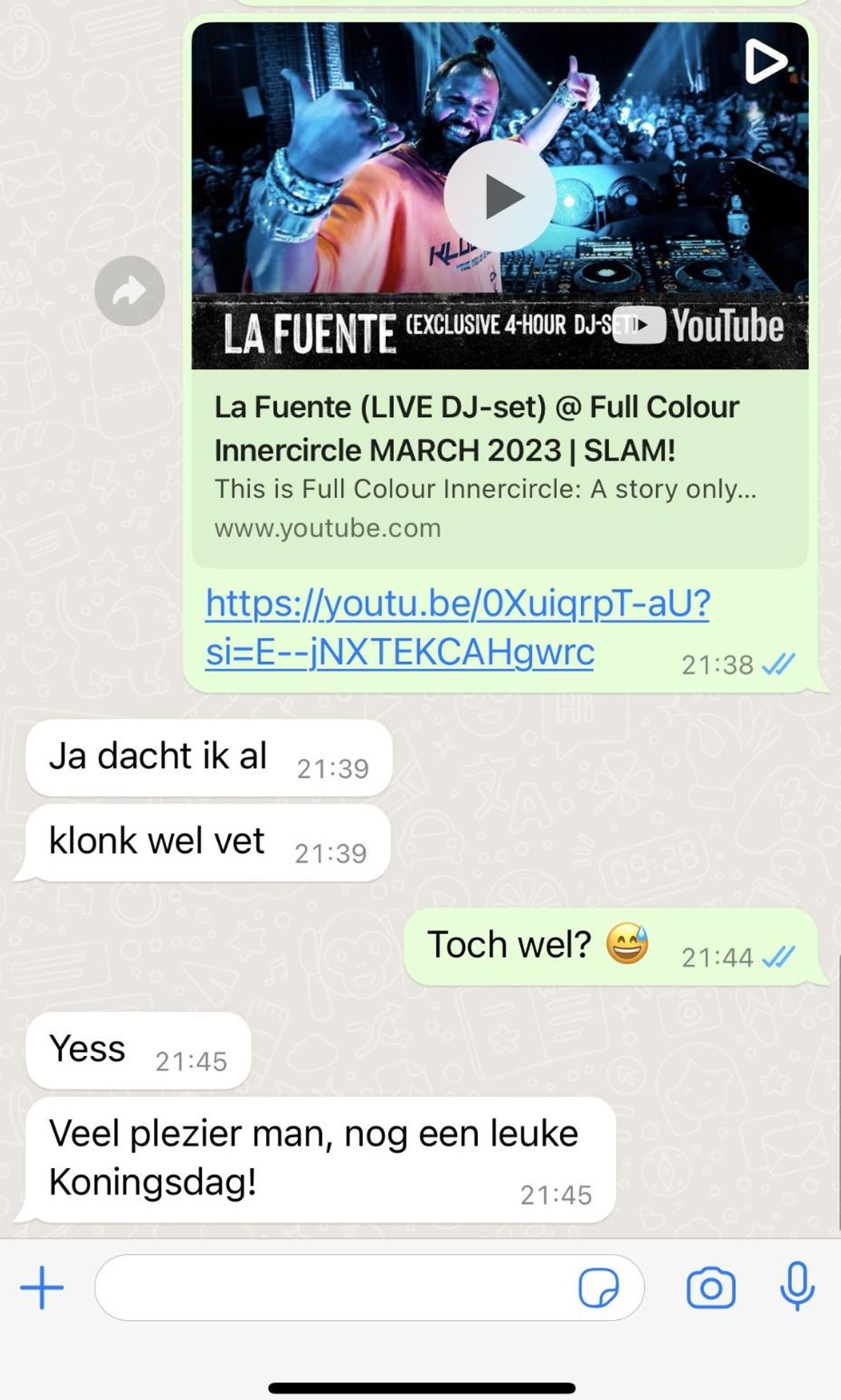
Task: Tap the blue read ticks at 21:44
Action: coord(778,957)
